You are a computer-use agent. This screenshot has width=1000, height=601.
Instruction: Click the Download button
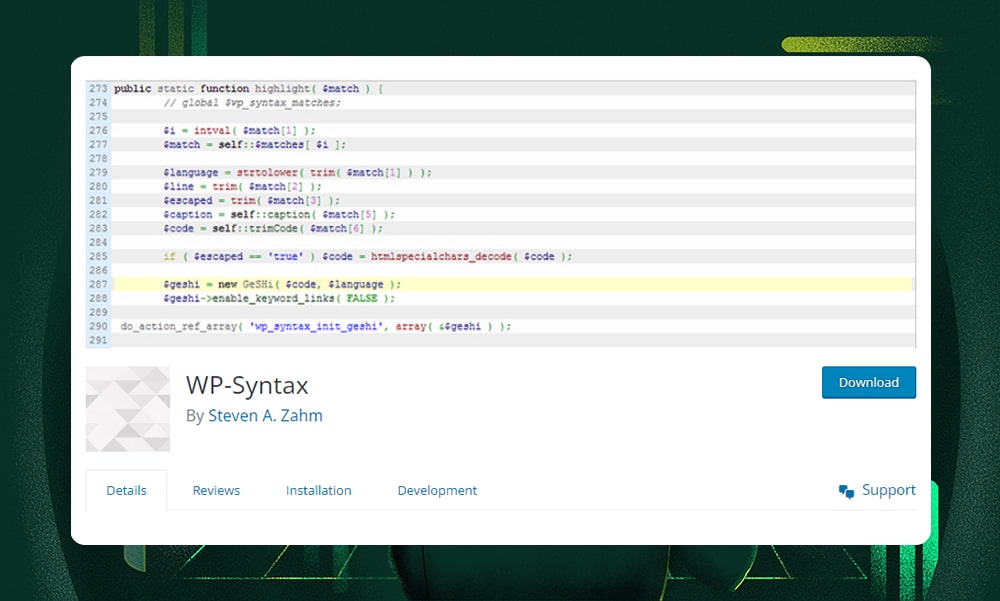tap(868, 382)
